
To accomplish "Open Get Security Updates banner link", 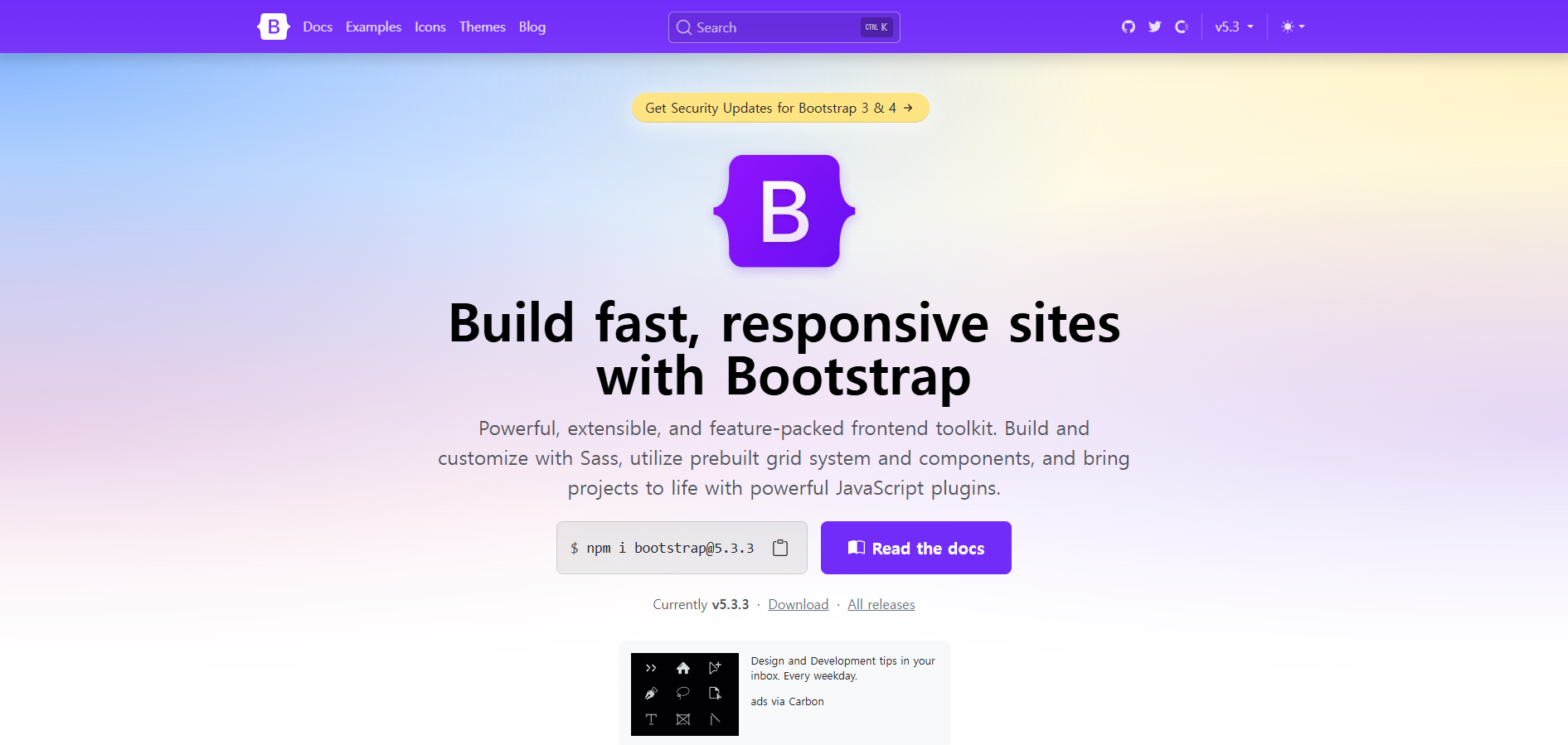I will (x=780, y=108).
